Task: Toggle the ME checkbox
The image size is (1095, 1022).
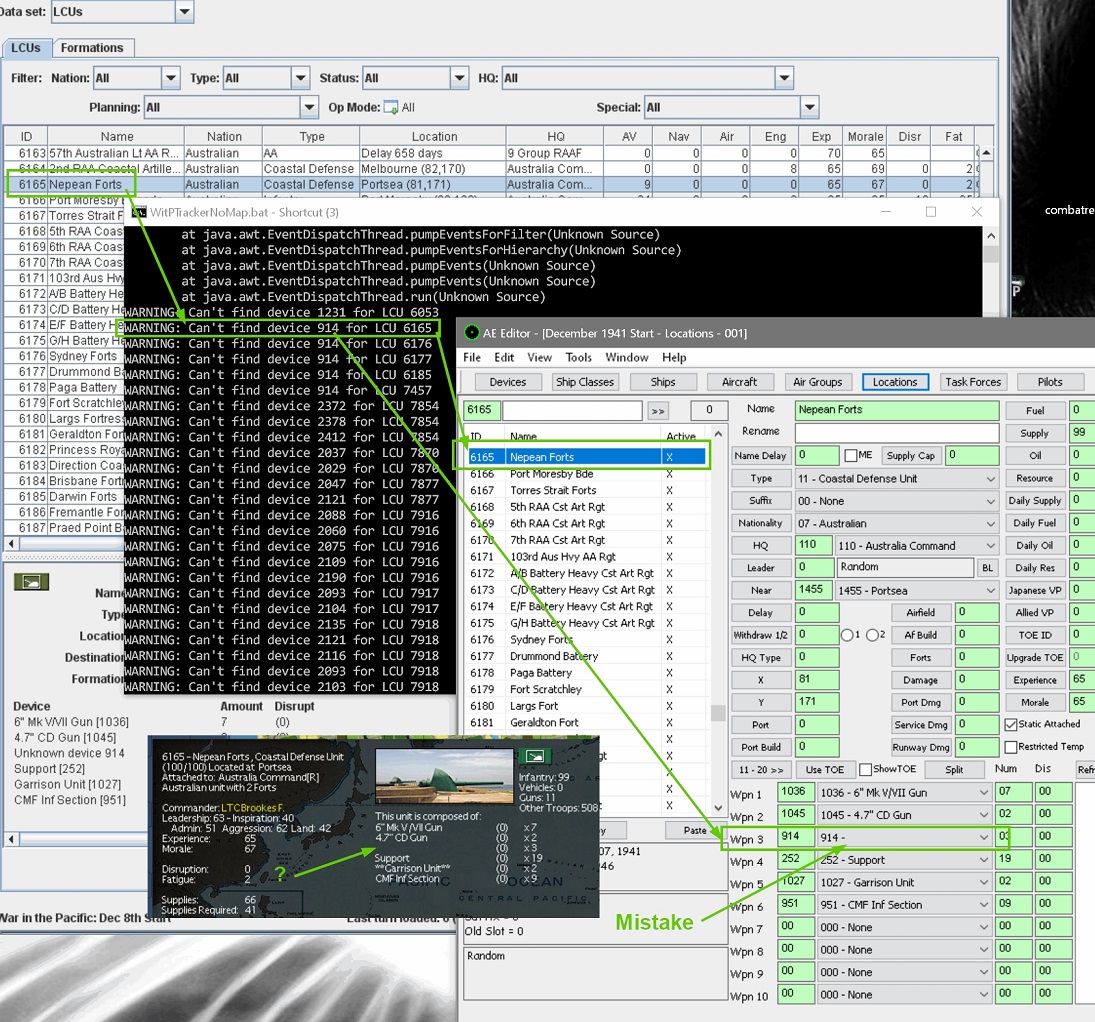Action: [x=850, y=455]
